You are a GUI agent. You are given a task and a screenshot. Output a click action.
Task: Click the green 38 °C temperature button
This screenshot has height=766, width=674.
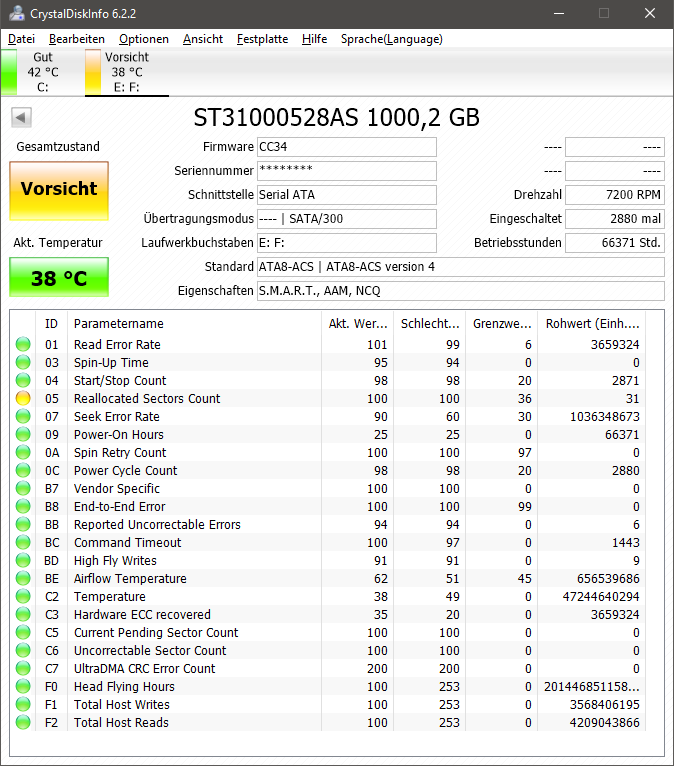point(59,277)
